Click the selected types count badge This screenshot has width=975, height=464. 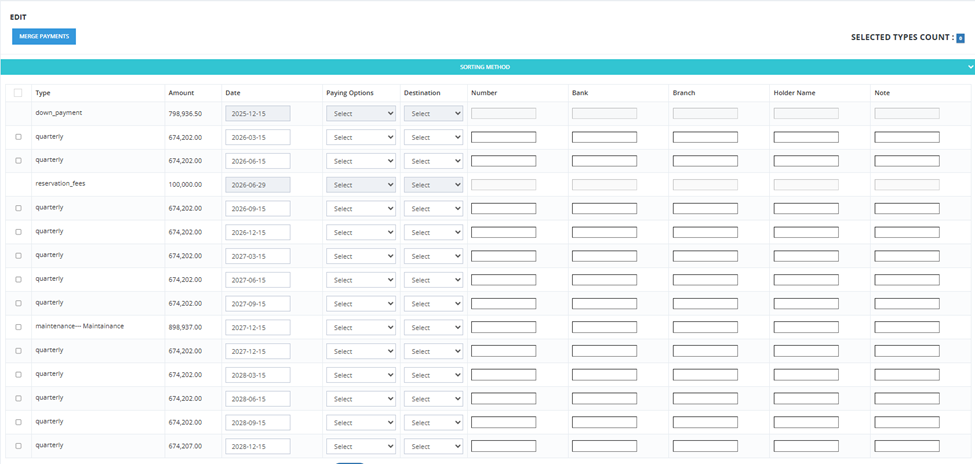[x=960, y=38]
